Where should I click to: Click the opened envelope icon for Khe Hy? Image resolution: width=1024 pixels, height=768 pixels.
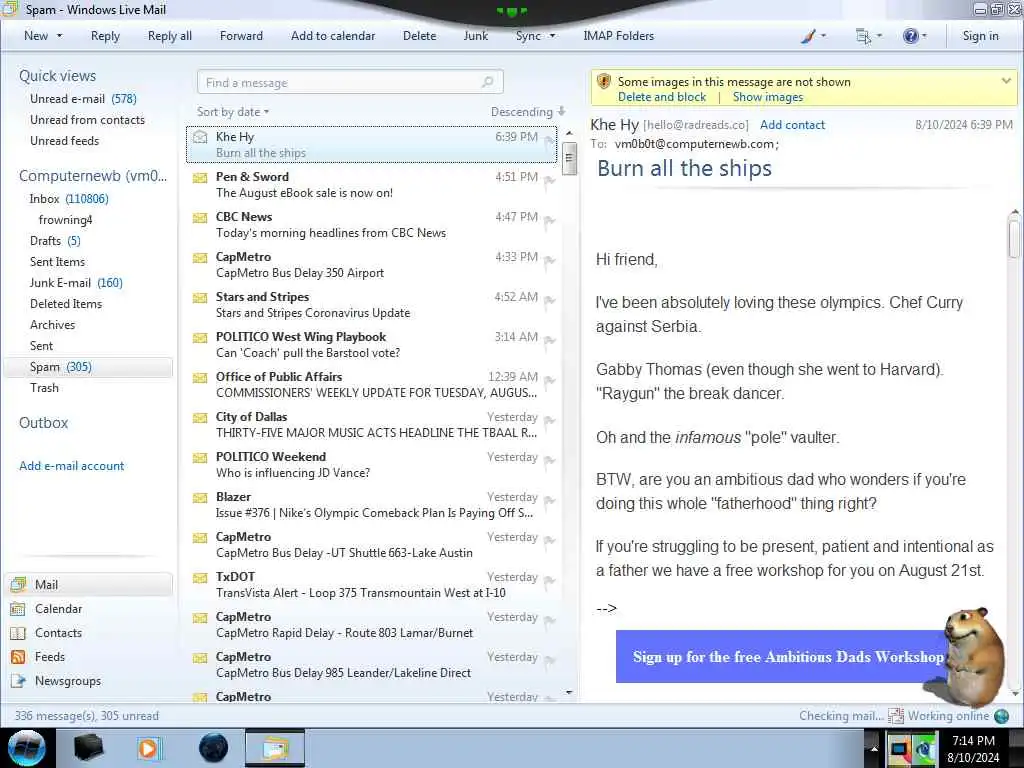[200, 137]
